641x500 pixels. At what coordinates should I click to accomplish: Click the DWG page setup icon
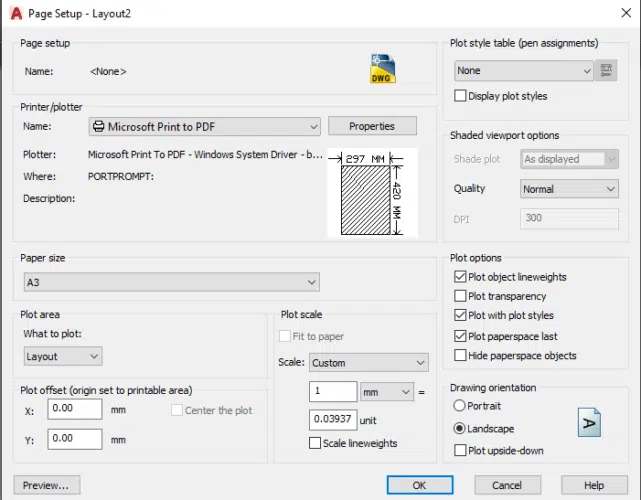383,69
